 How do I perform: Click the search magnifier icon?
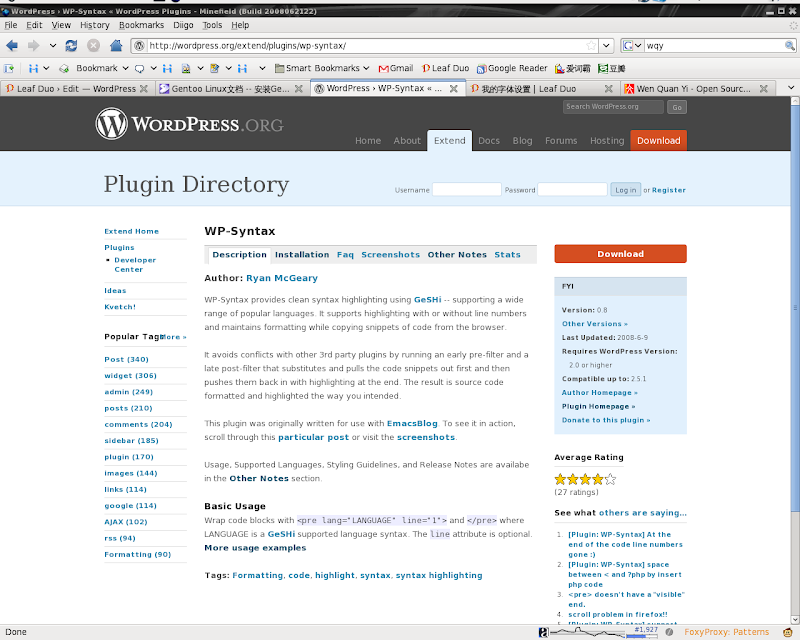(x=789, y=46)
